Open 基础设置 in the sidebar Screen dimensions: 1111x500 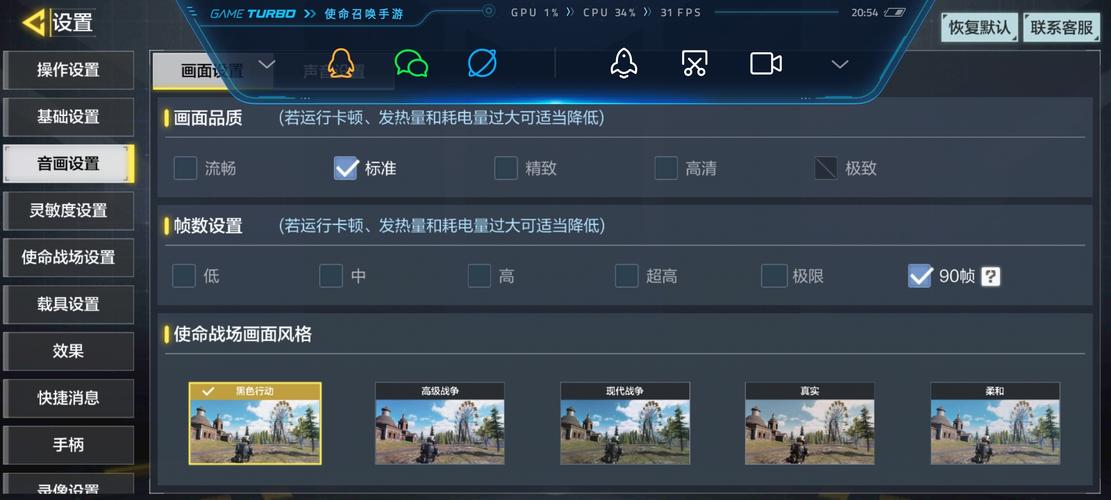pyautogui.click(x=68, y=117)
